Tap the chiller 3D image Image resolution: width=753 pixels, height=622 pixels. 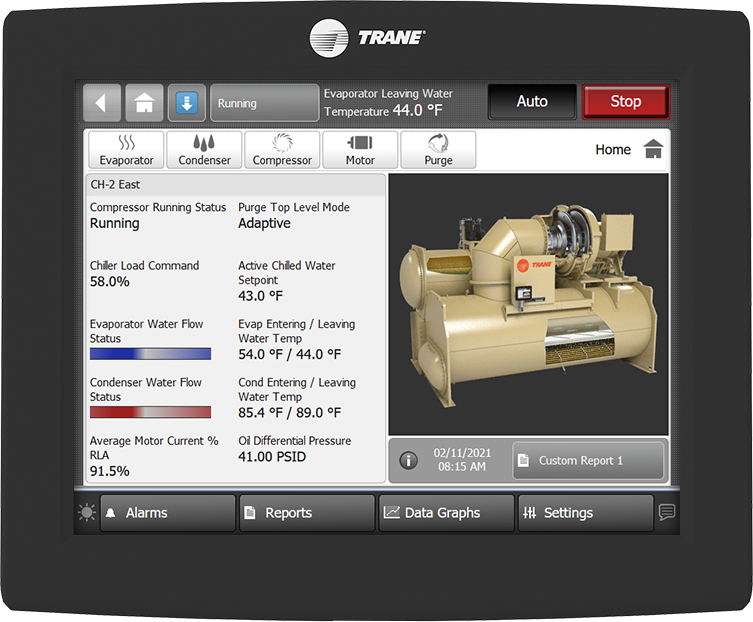[x=528, y=305]
